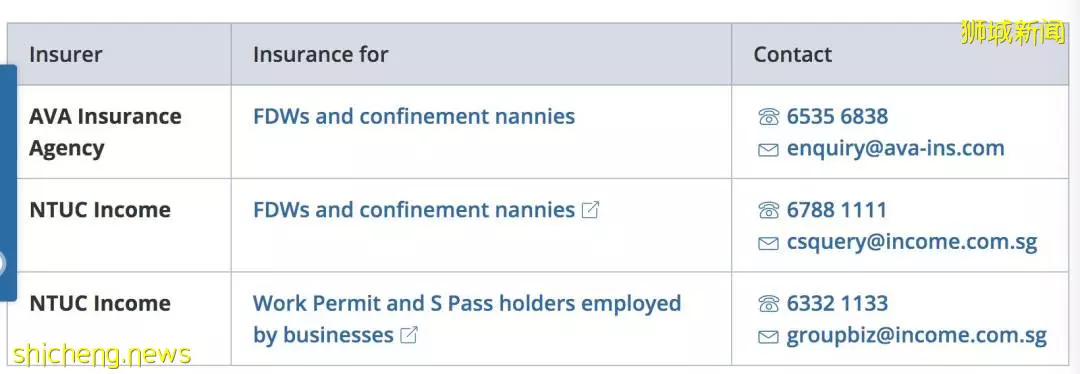The image size is (1080, 374).
Task: Dial NTUC Income number 6788 1111
Action: tap(837, 210)
